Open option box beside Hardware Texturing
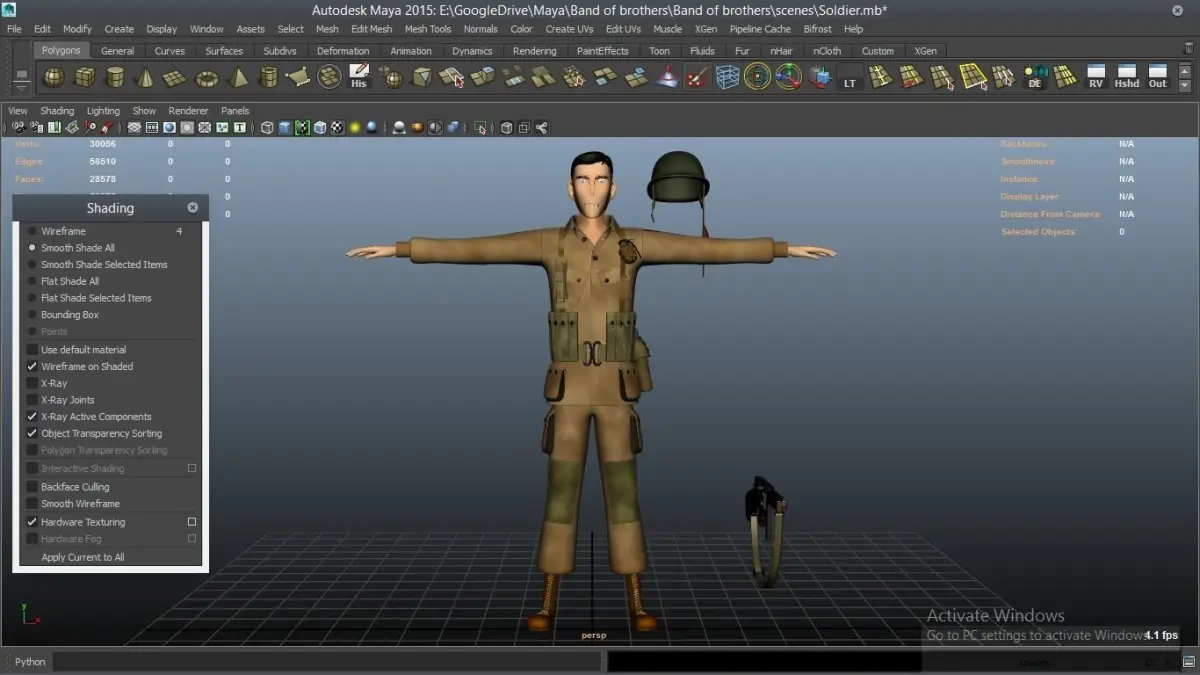 [x=192, y=522]
